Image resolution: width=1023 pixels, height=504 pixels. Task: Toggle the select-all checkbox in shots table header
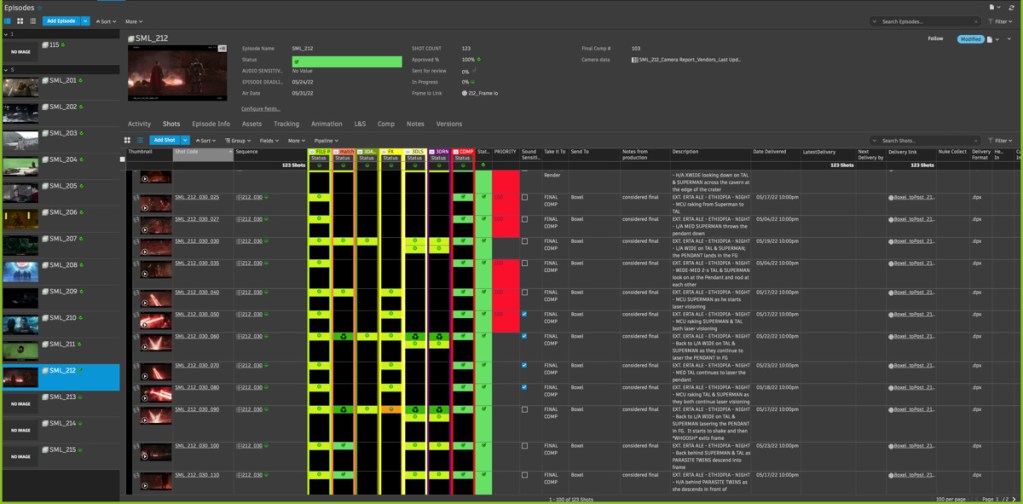pyautogui.click(x=123, y=159)
